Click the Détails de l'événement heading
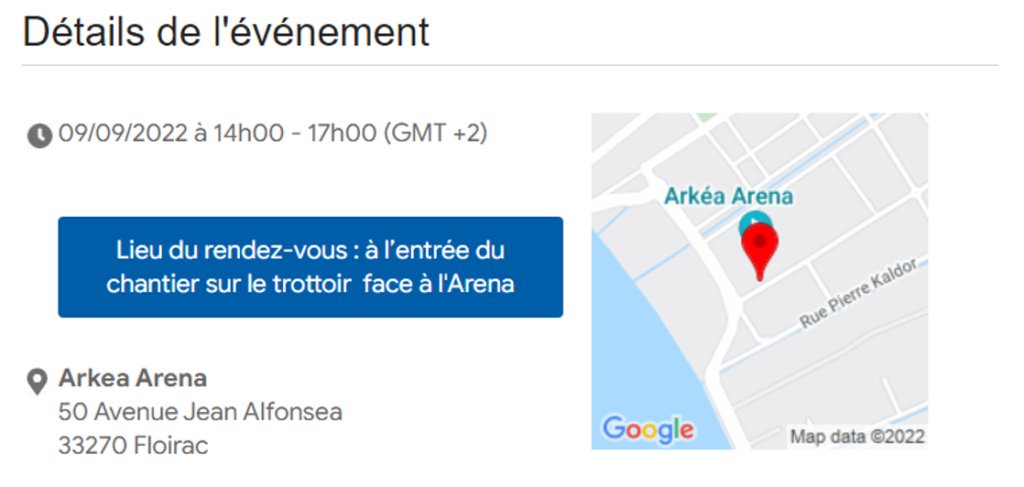This screenshot has width=1024, height=487. pos(226,31)
